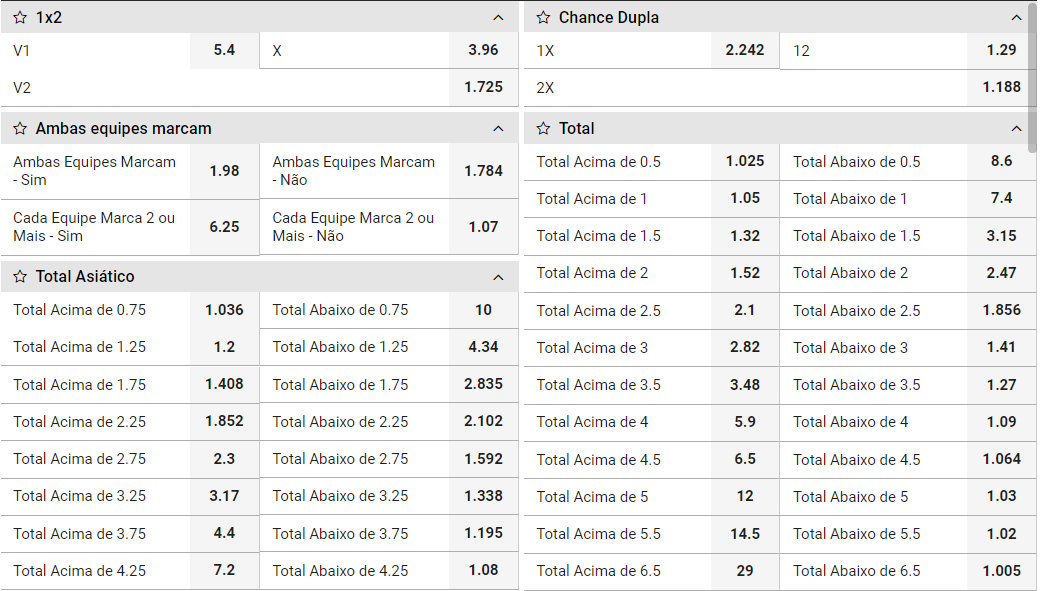
Task: Pick the draw X at 3.96
Action: click(483, 50)
